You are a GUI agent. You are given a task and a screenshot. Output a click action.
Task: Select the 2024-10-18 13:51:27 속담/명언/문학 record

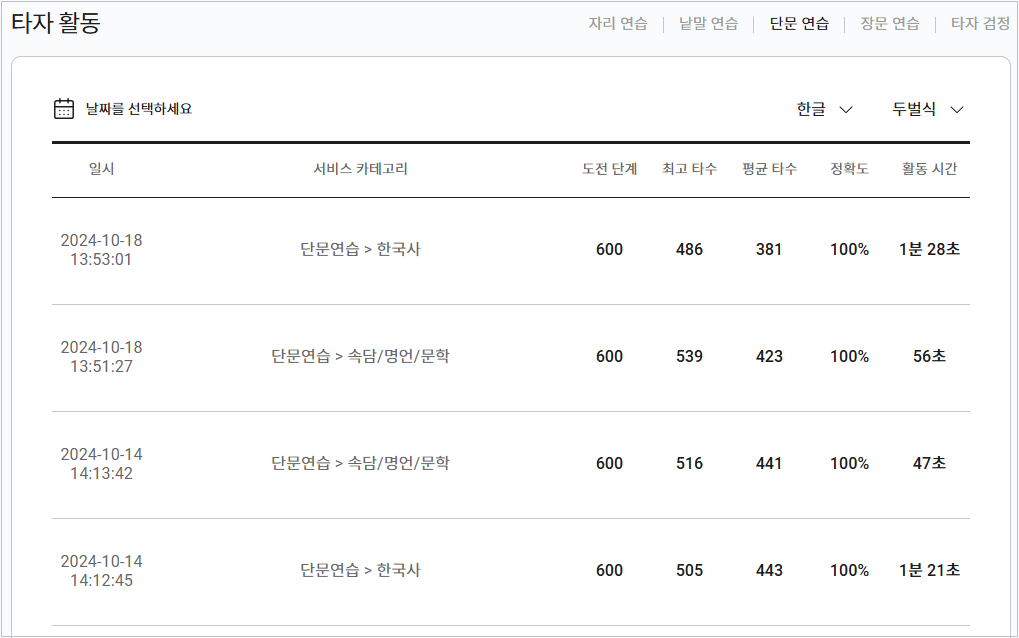511,358
